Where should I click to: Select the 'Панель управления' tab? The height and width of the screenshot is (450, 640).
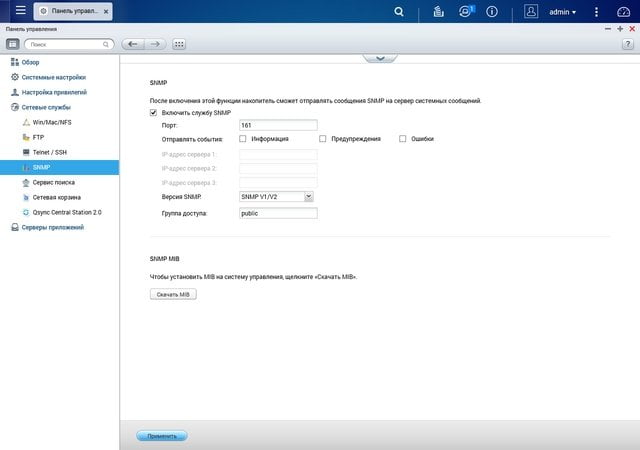(x=73, y=11)
